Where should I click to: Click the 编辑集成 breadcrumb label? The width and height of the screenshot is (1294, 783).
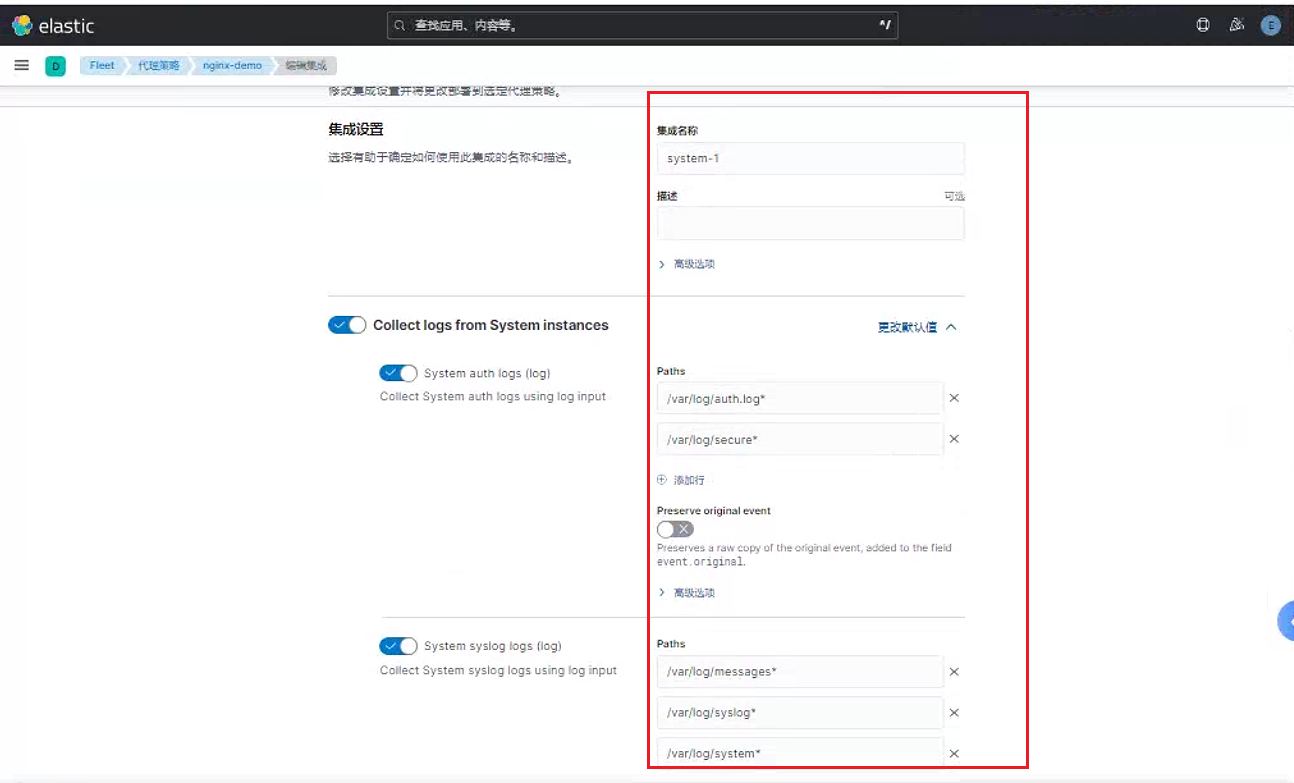(306, 66)
